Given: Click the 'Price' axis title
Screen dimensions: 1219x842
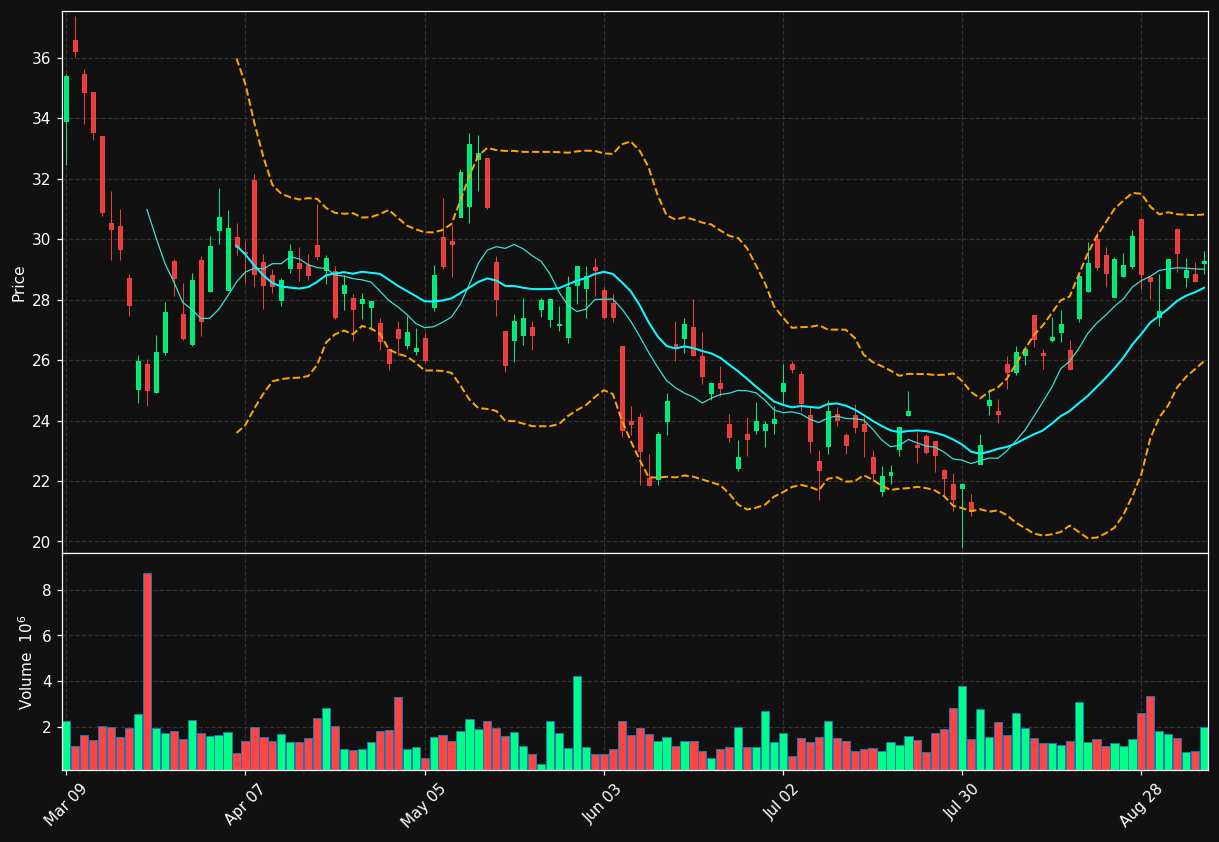Looking at the screenshot, I should (x=19, y=283).
